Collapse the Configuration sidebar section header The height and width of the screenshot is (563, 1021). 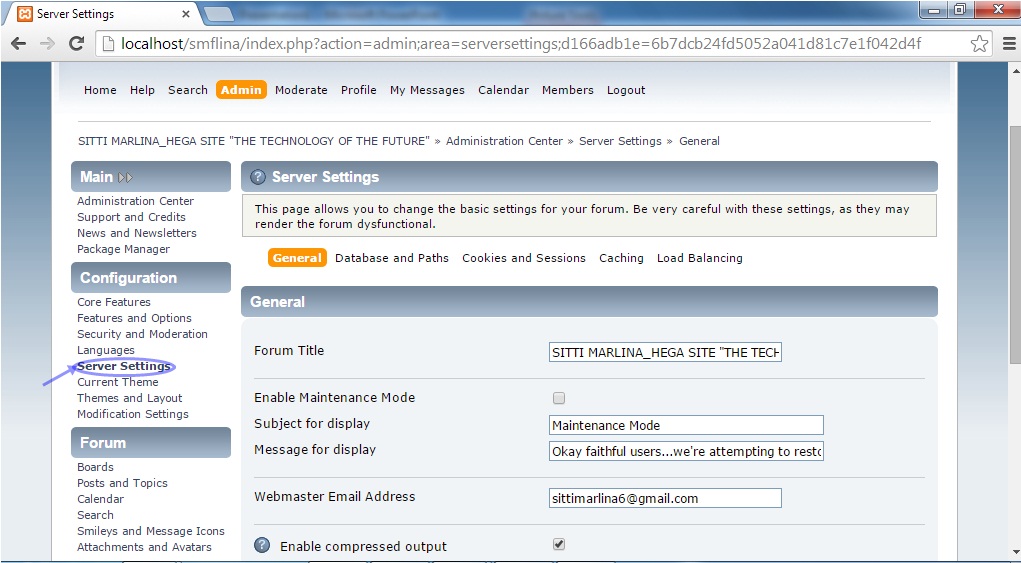coord(128,278)
